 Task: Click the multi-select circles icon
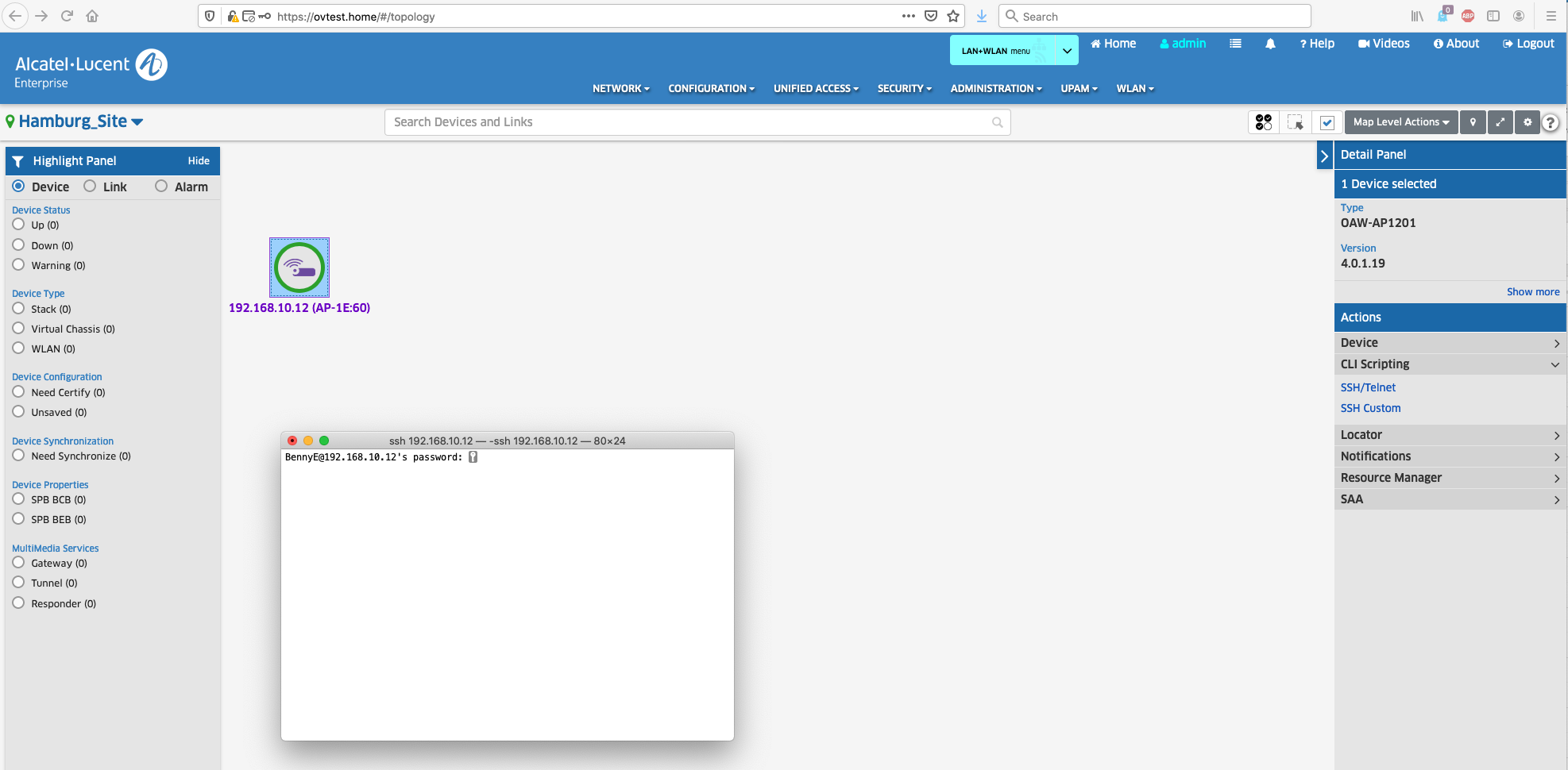(1264, 122)
